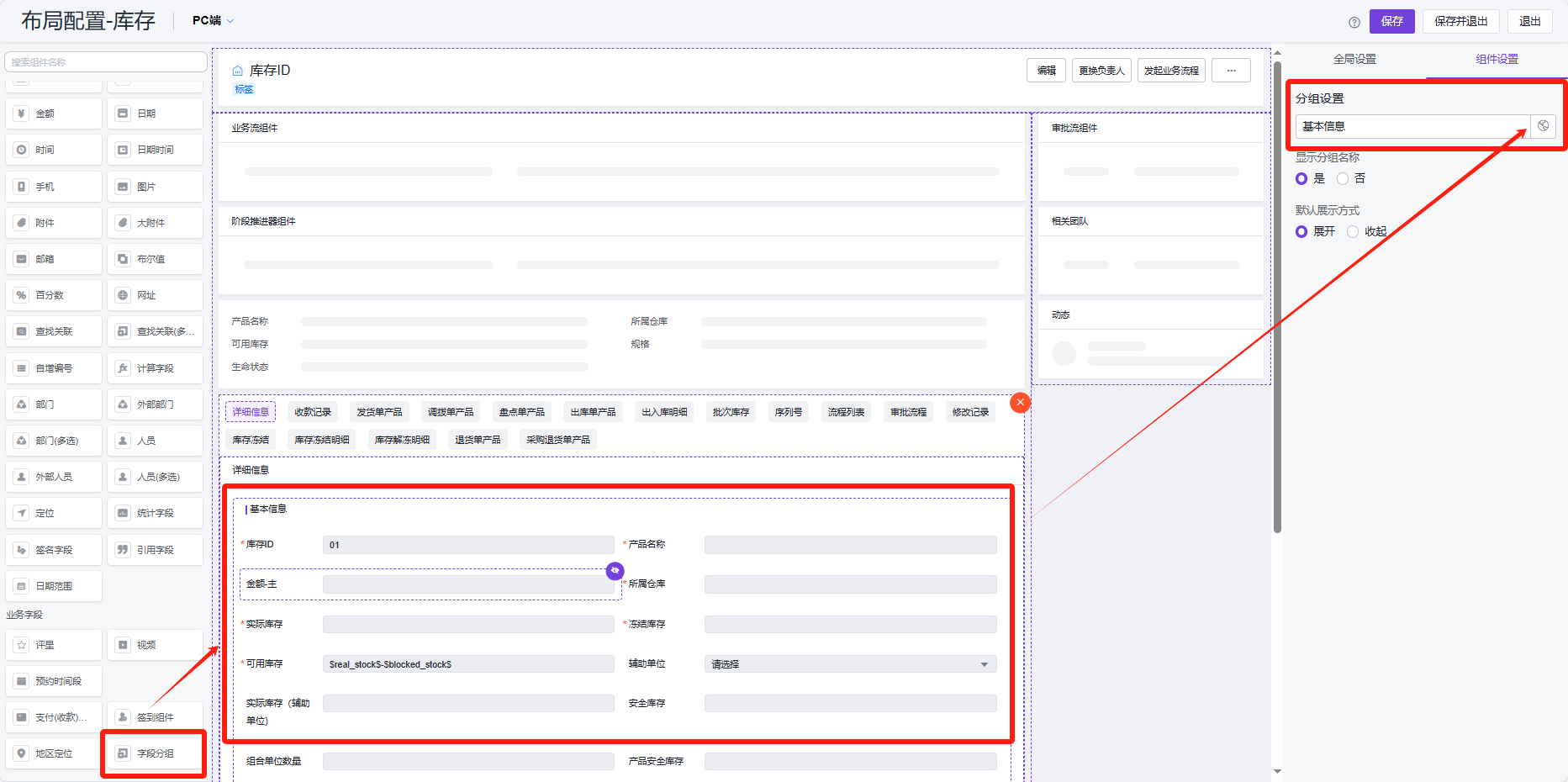Open the 发货单产品 tab
Viewport: 1568px width, 782px height.
click(x=379, y=412)
